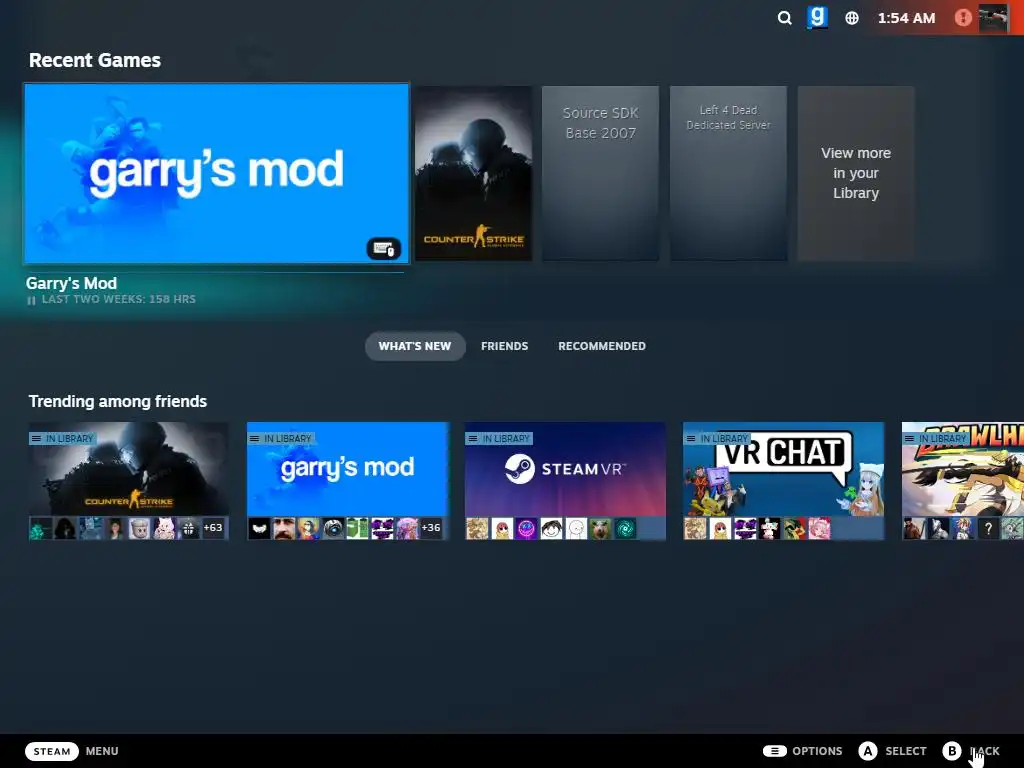Click the Trending among friends heading
The image size is (1024, 768).
(118, 401)
